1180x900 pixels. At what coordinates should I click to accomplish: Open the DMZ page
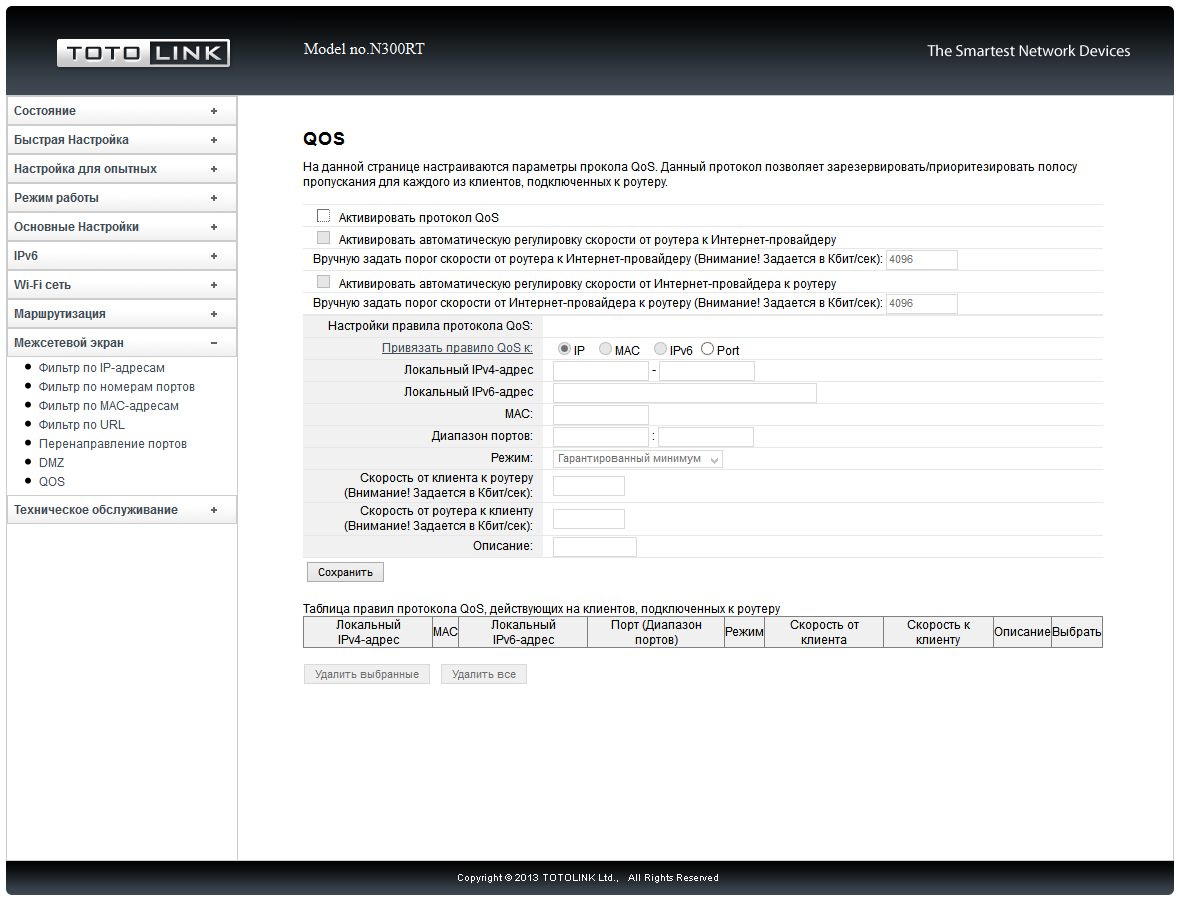[x=51, y=463]
